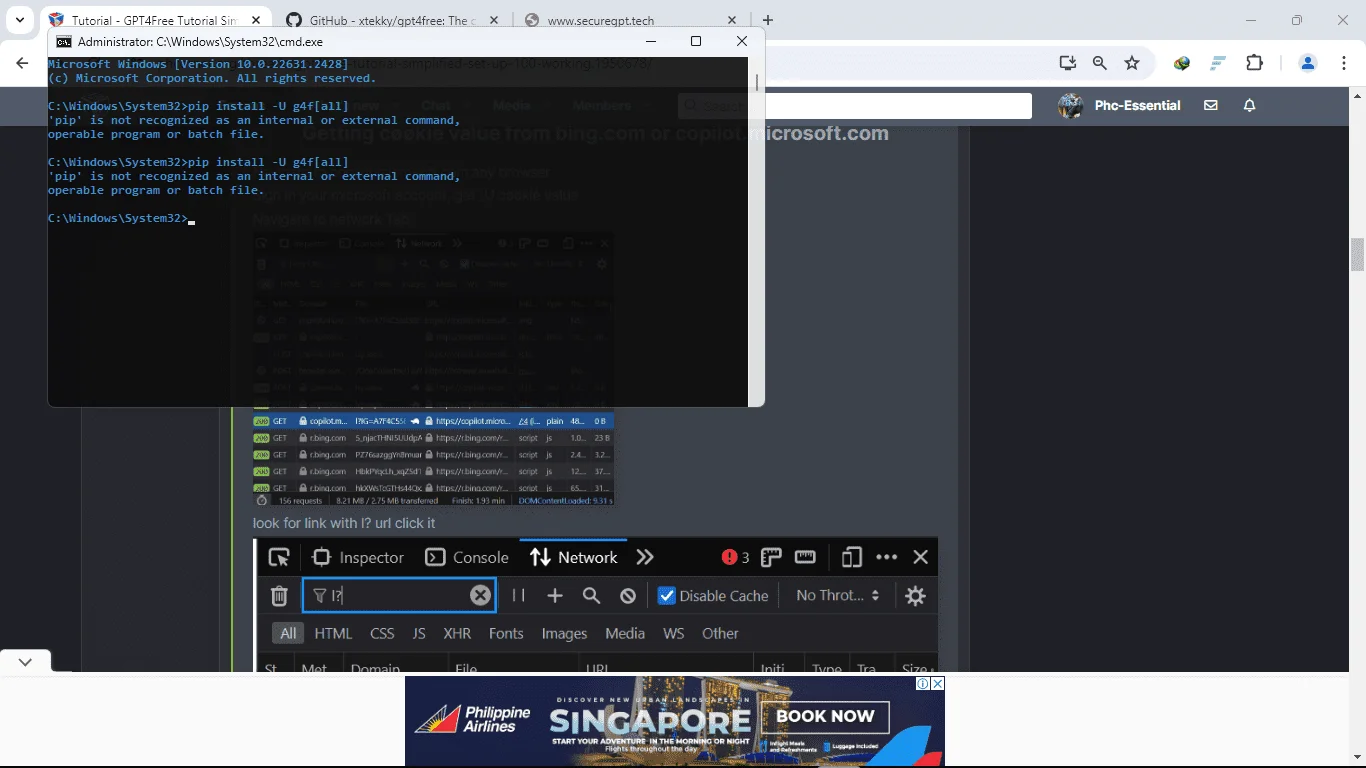Screen dimensions: 1366x768
Task: Click the forum search field
Action: click(855, 106)
